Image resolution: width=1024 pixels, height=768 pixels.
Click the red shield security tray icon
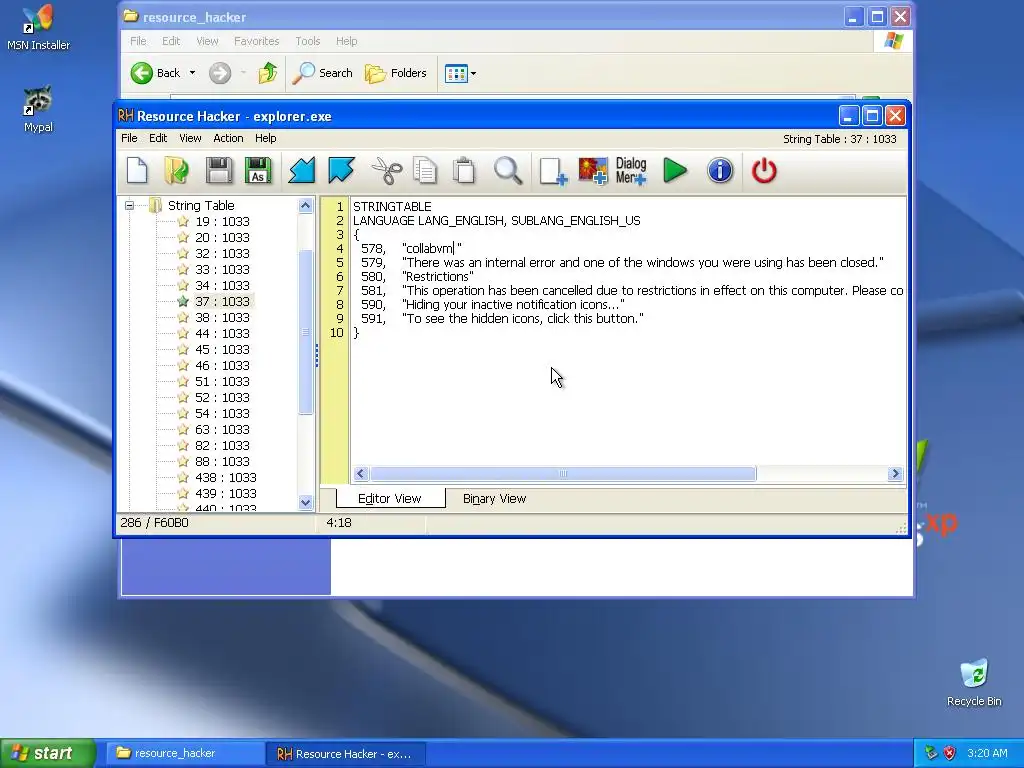pyautogui.click(x=950, y=754)
